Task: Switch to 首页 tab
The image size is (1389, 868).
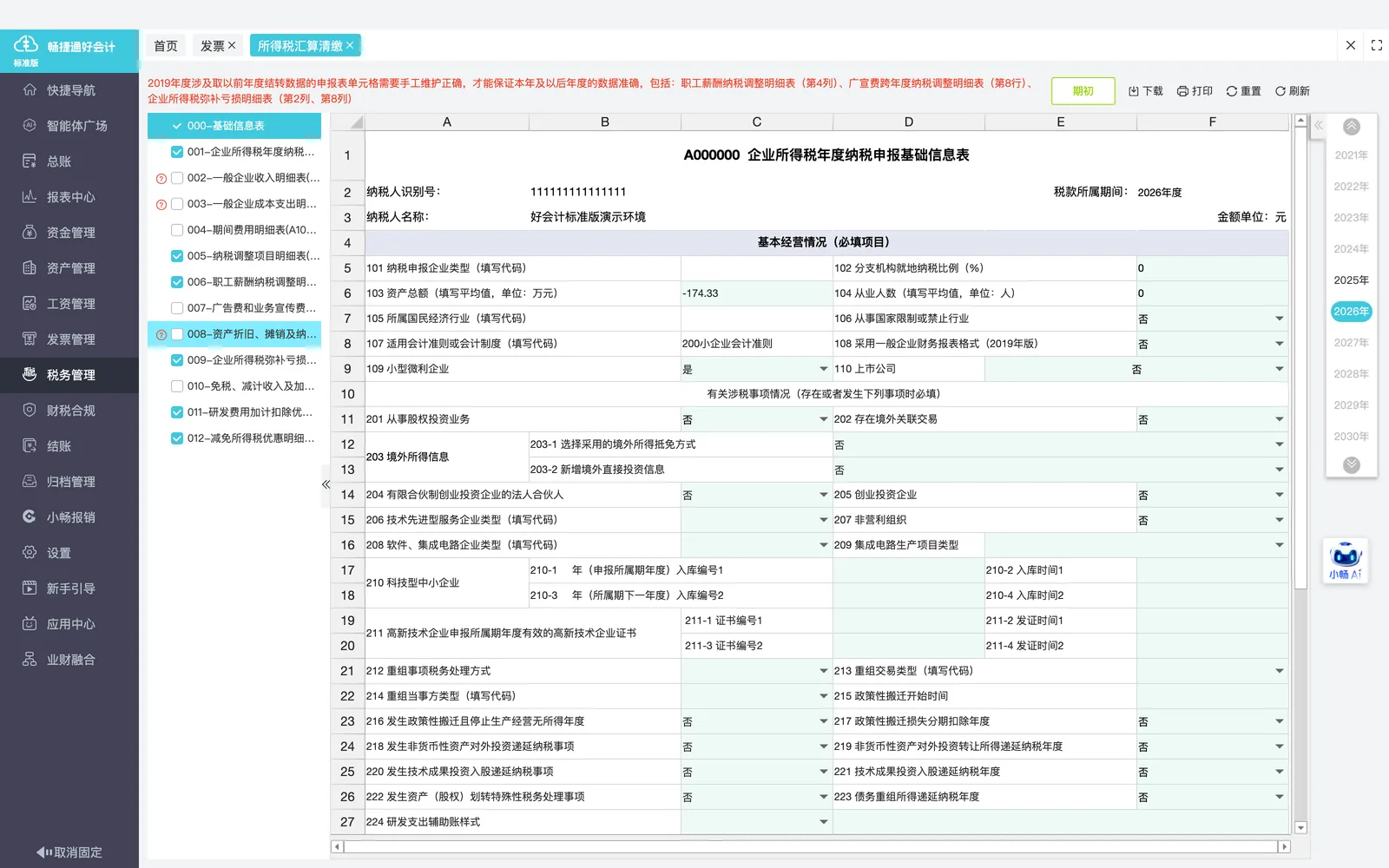Action: (166, 46)
